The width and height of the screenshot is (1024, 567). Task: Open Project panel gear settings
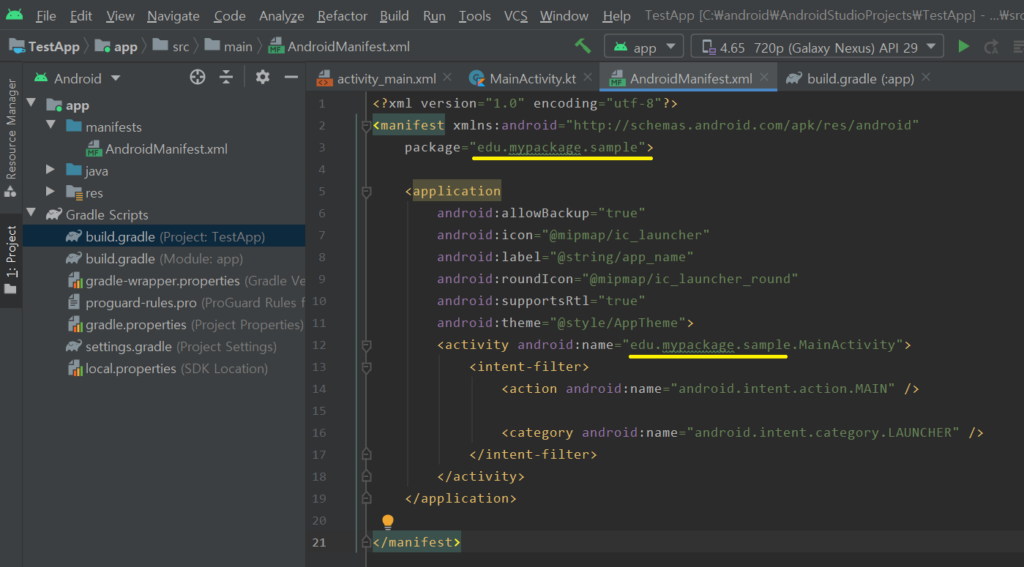[262, 78]
